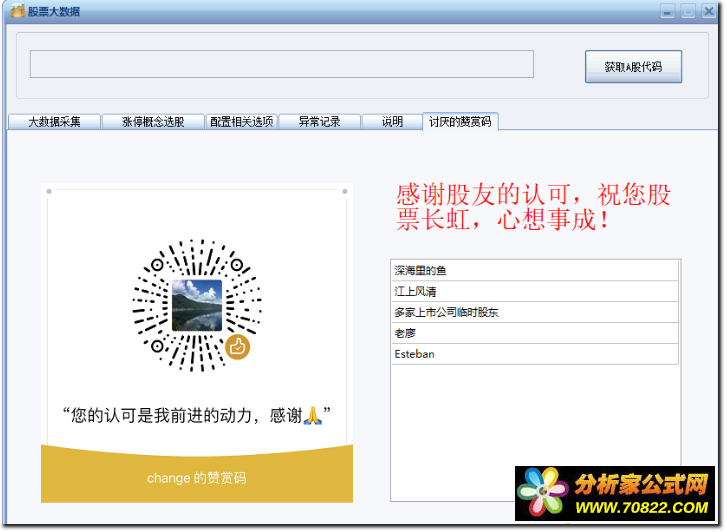Select the 深海里的鱼 list row
Image resolution: width=727 pixels, height=532 pixels.
[535, 270]
